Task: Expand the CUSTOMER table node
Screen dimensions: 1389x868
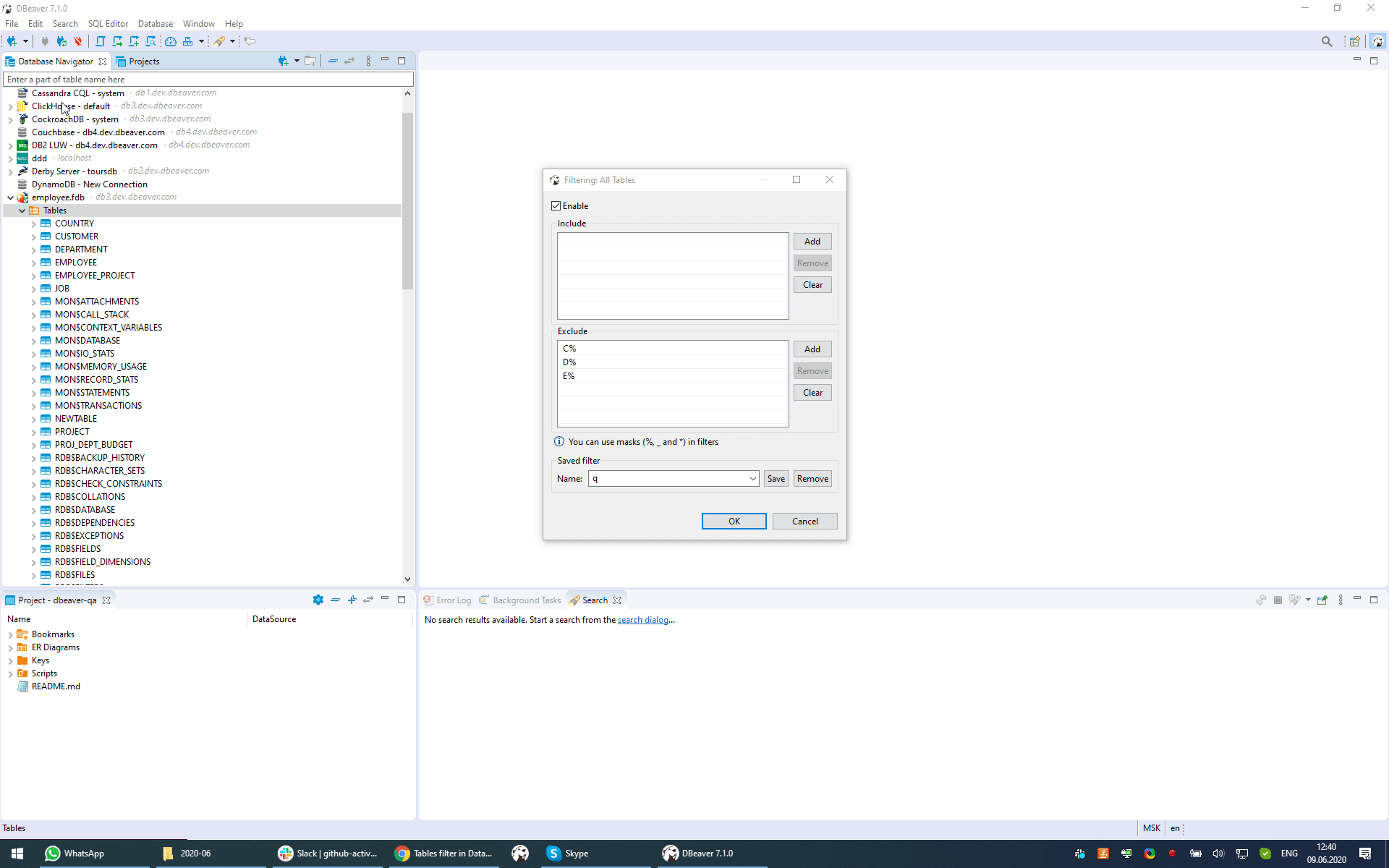Action: 34,237
